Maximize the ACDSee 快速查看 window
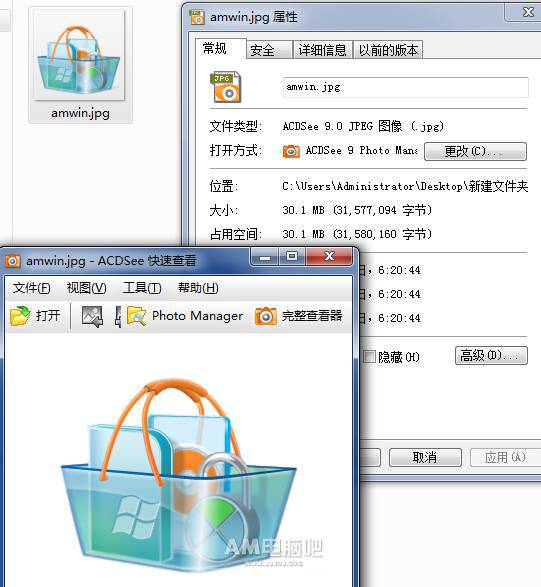 click(x=292, y=256)
